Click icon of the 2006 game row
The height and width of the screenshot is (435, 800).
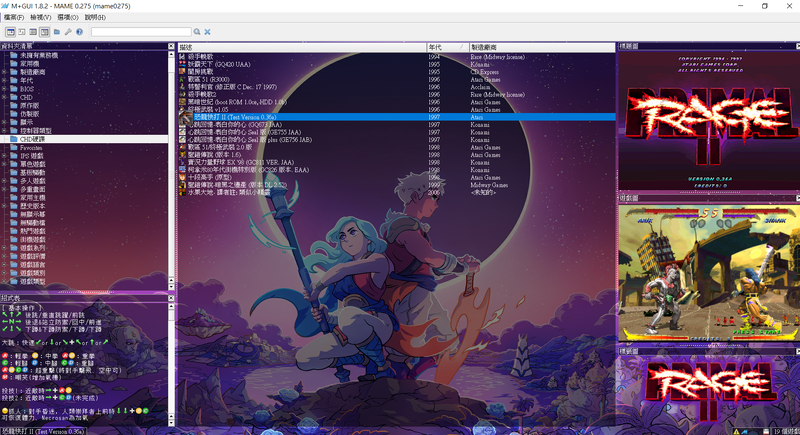(x=182, y=193)
